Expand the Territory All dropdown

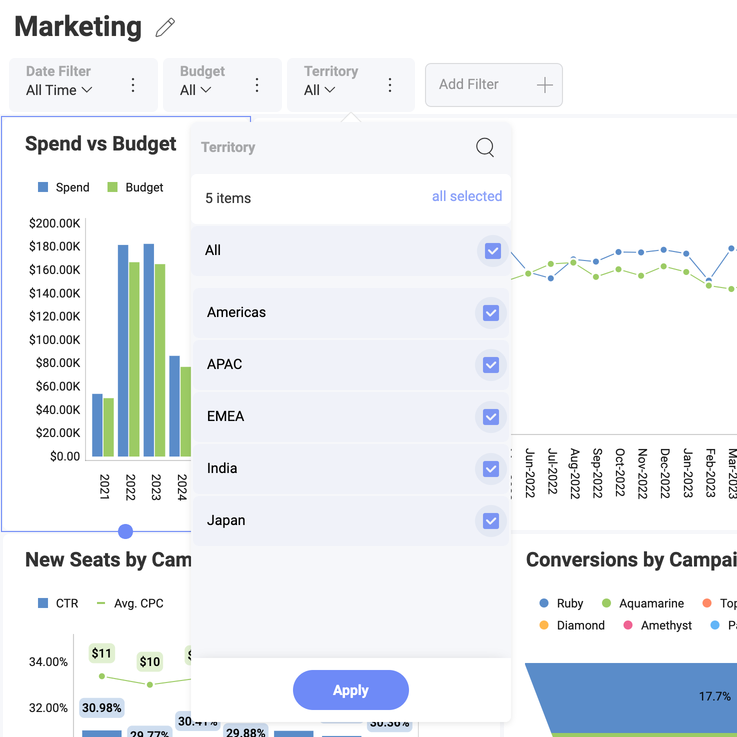(x=319, y=90)
